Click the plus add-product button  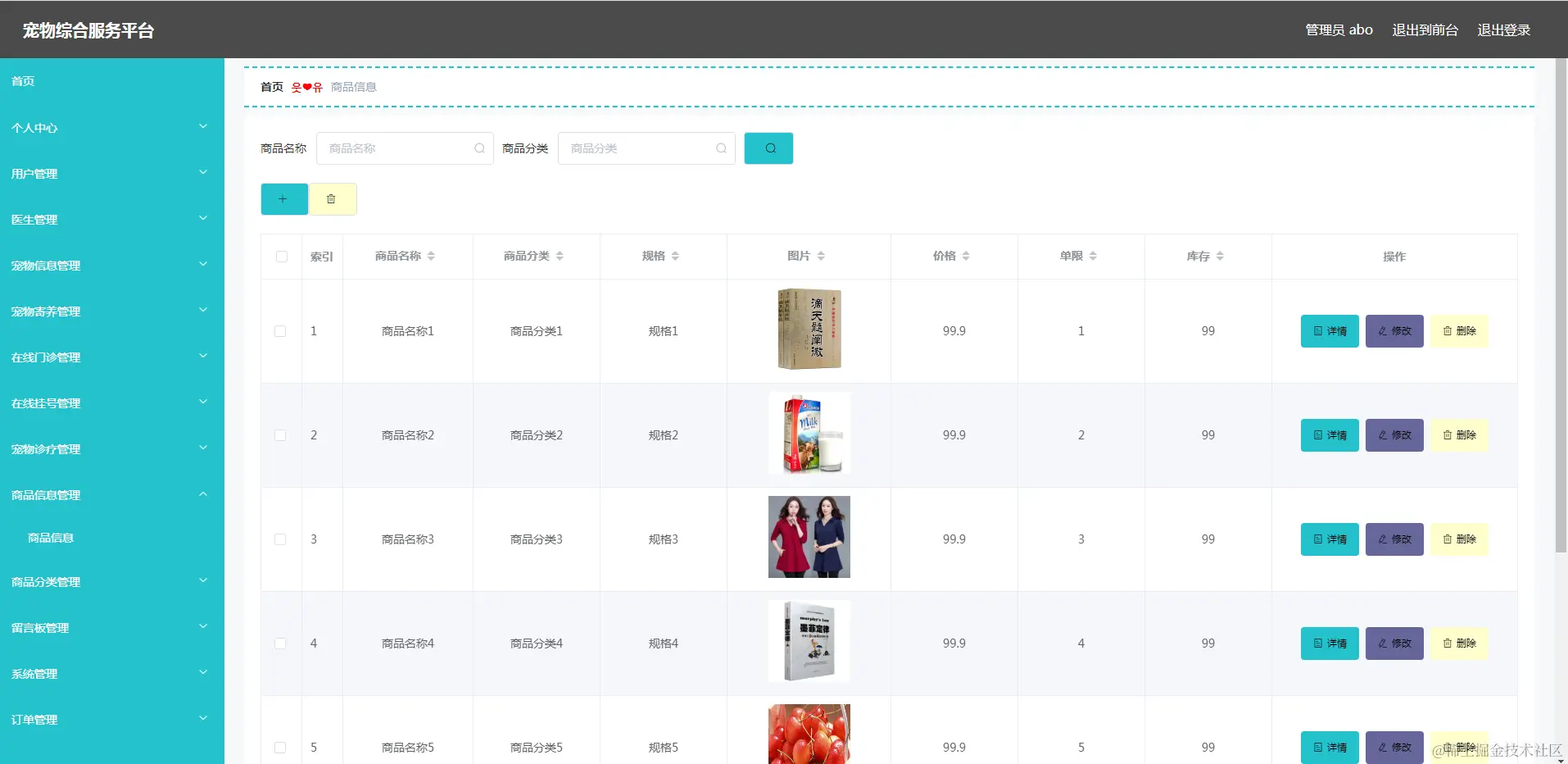point(284,199)
